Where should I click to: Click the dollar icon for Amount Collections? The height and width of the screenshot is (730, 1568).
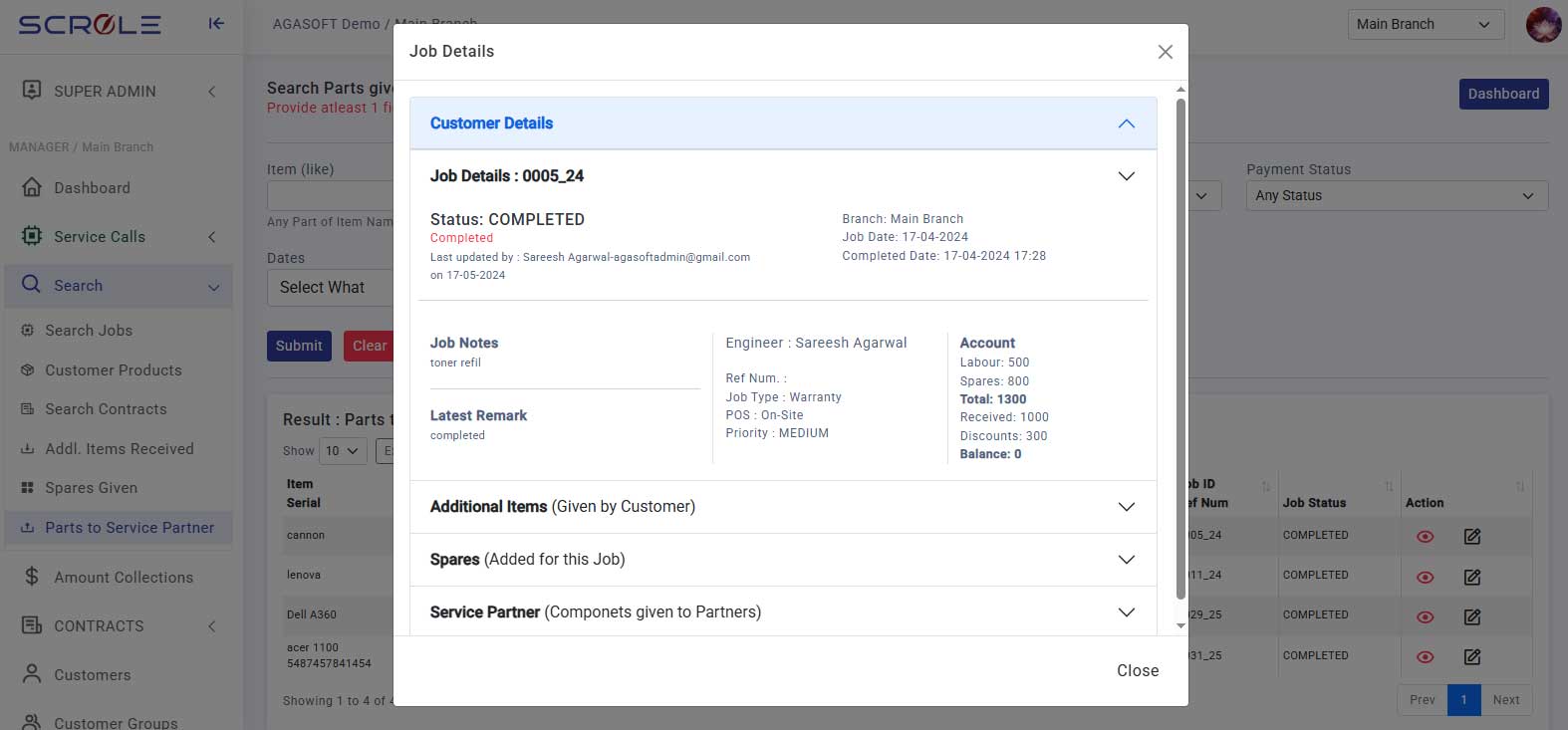pos(32,577)
